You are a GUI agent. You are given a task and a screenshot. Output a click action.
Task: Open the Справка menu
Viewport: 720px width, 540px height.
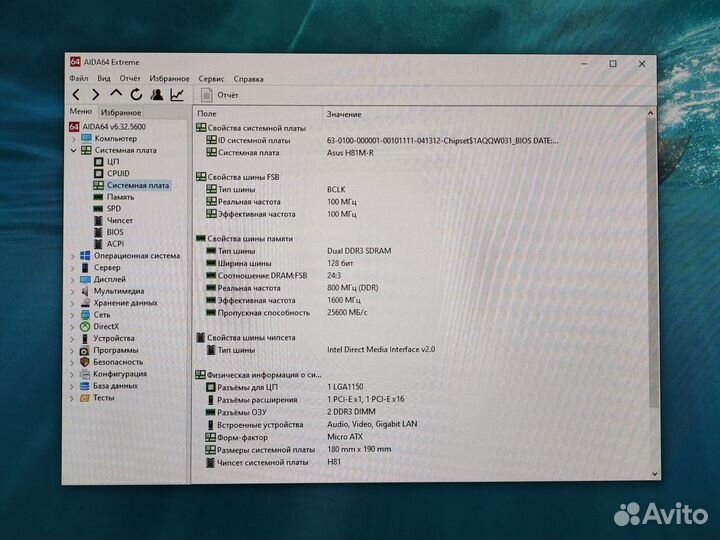point(248,79)
